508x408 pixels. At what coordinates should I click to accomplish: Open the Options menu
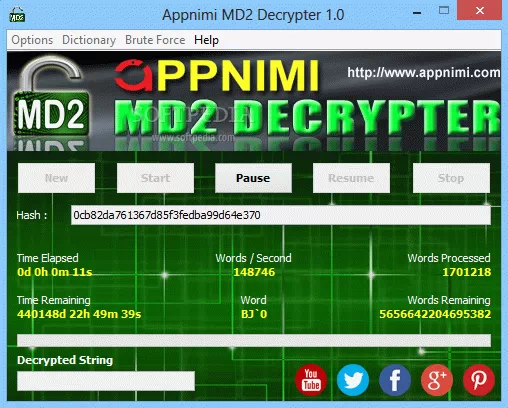32,40
